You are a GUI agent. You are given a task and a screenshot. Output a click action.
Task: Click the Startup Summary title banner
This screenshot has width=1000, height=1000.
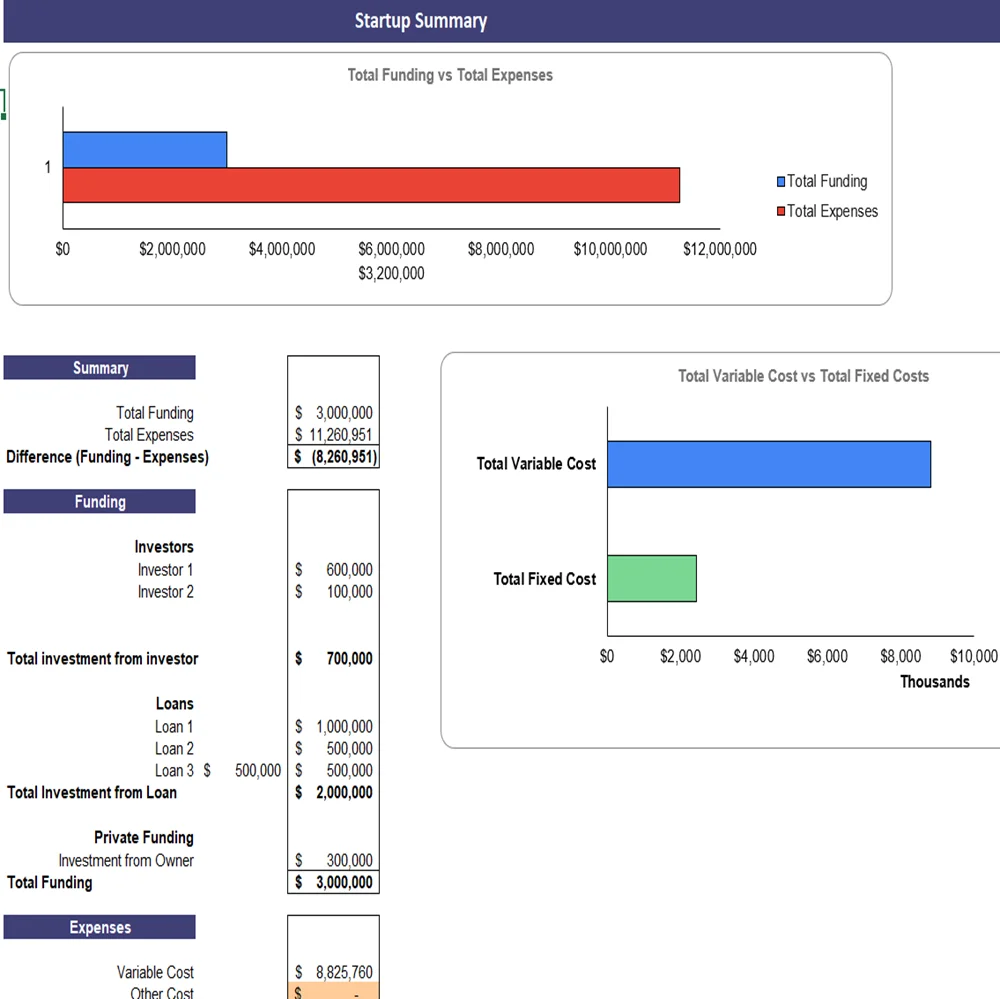point(420,21)
